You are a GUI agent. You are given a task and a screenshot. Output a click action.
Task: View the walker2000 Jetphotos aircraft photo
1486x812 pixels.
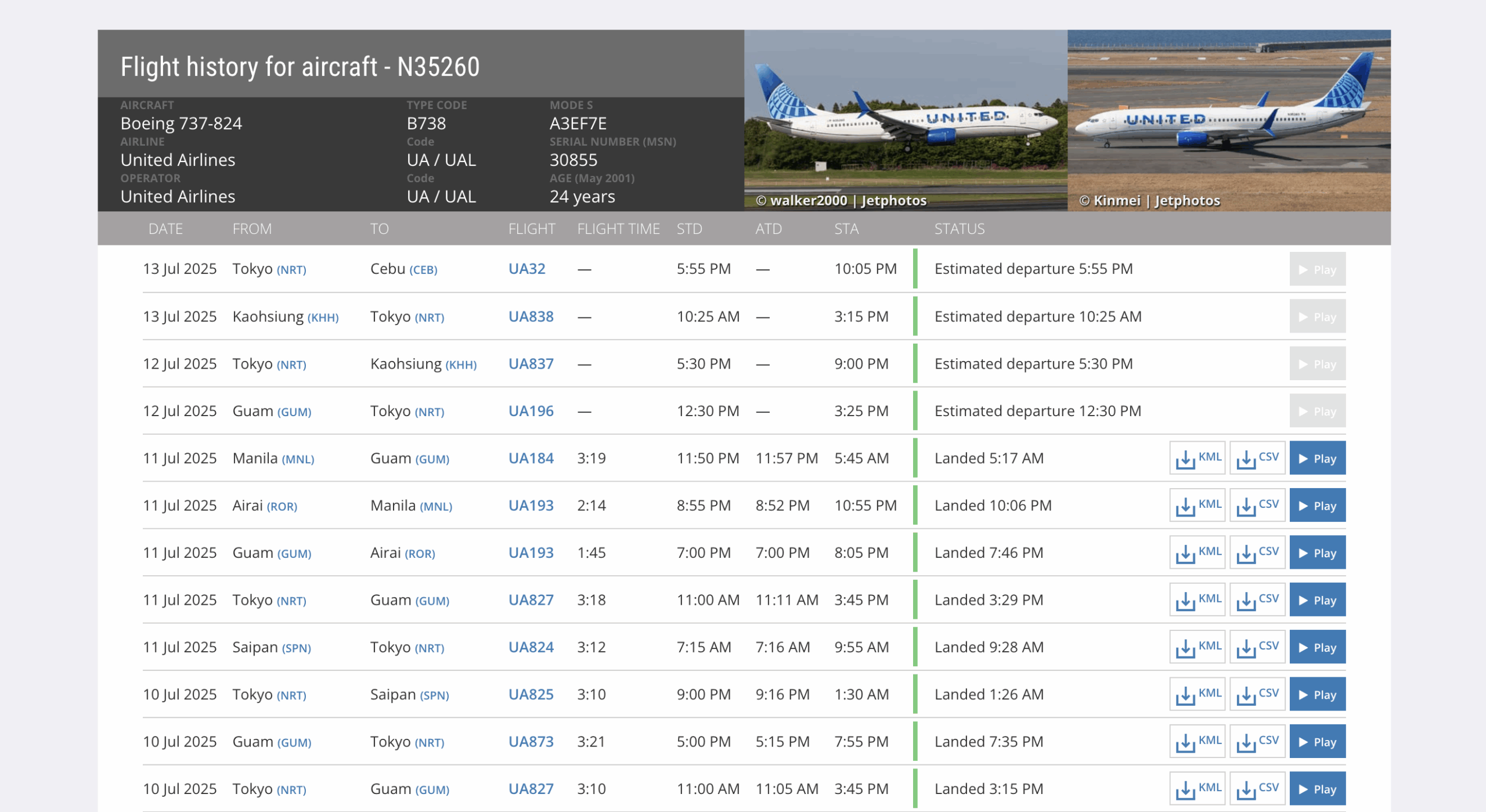tap(906, 120)
